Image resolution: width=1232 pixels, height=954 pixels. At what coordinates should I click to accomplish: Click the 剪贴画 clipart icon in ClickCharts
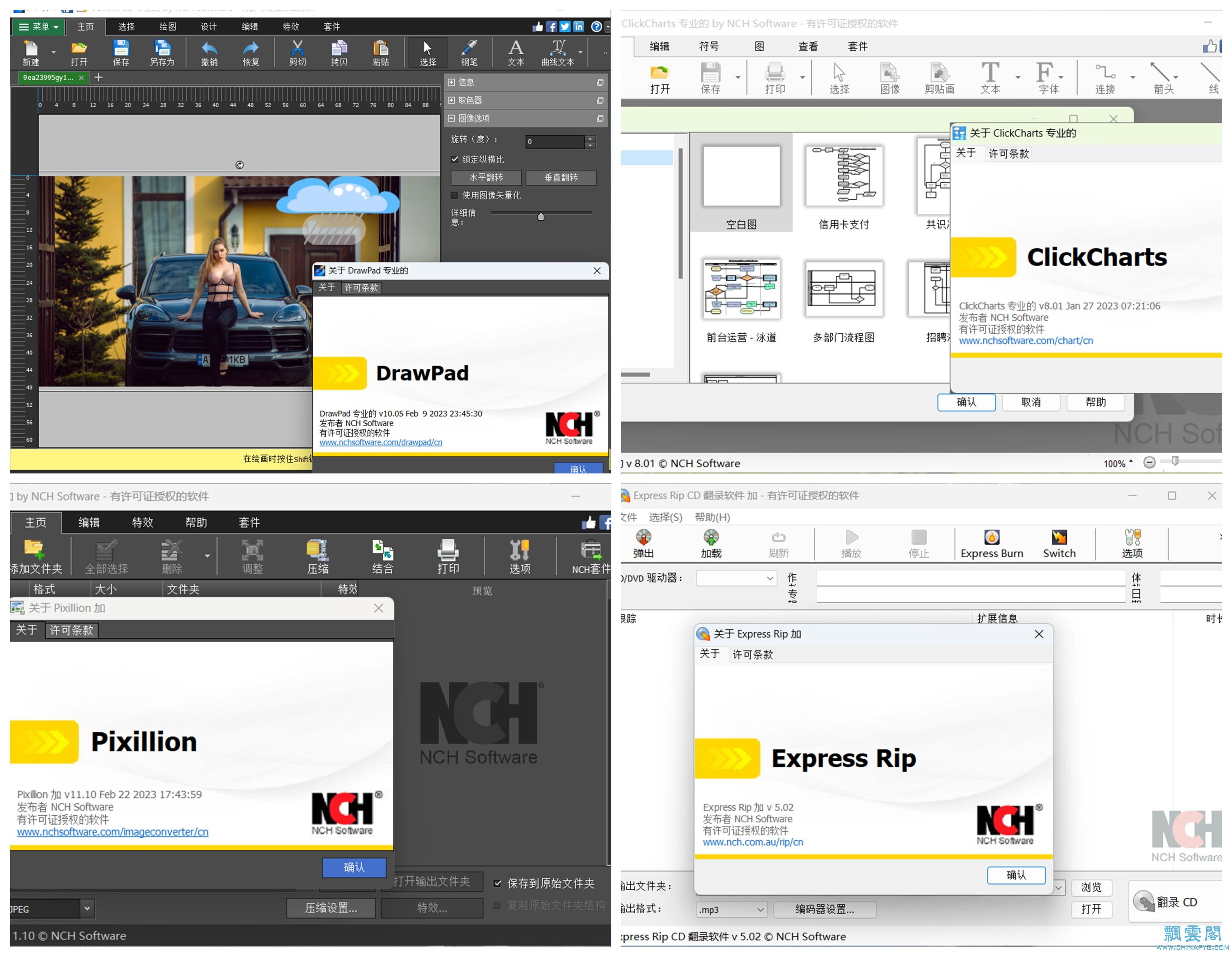[x=940, y=78]
